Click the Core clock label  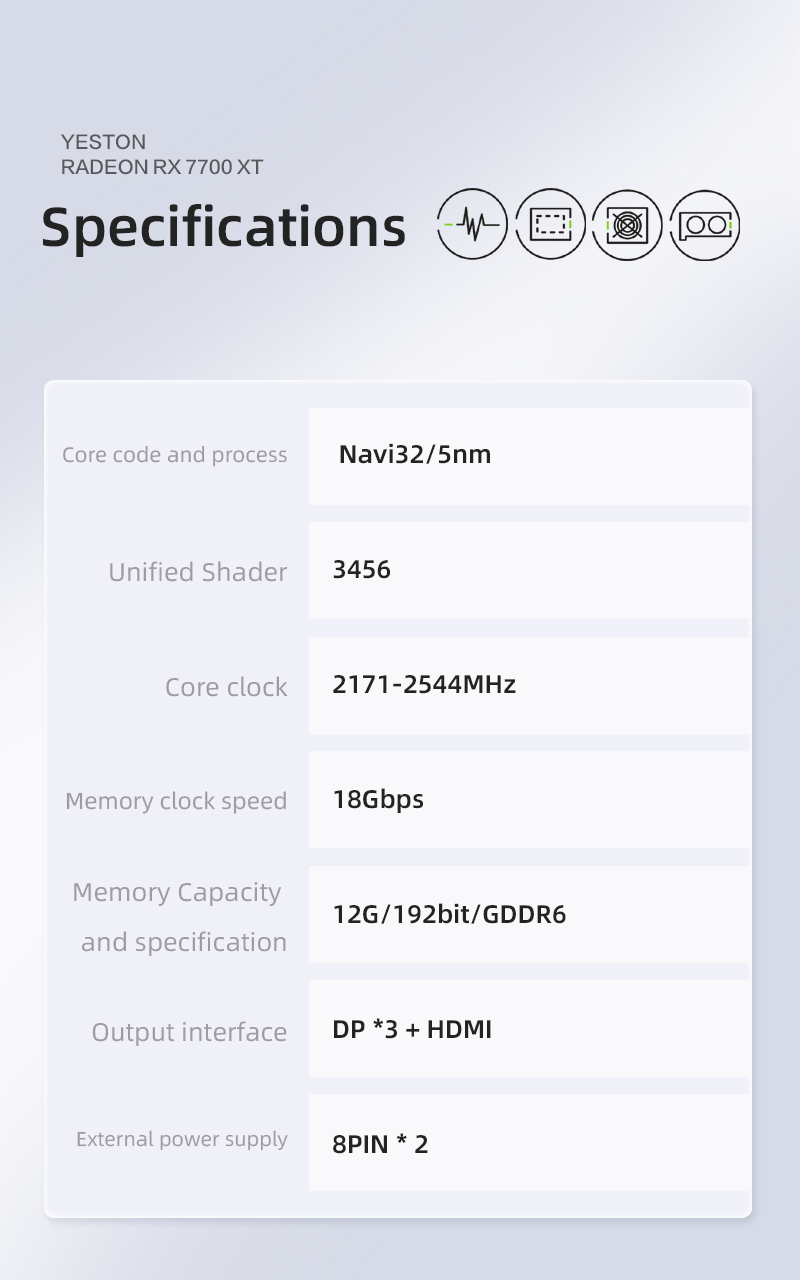click(x=226, y=687)
